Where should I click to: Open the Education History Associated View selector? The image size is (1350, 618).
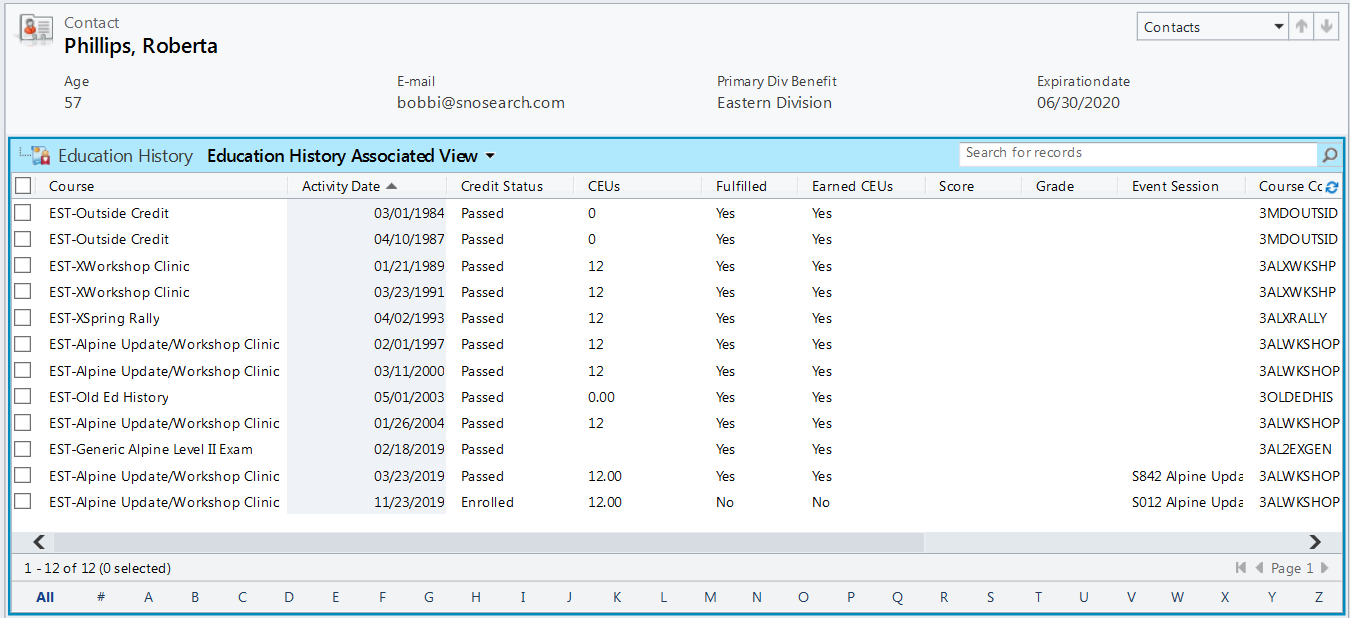click(351, 156)
